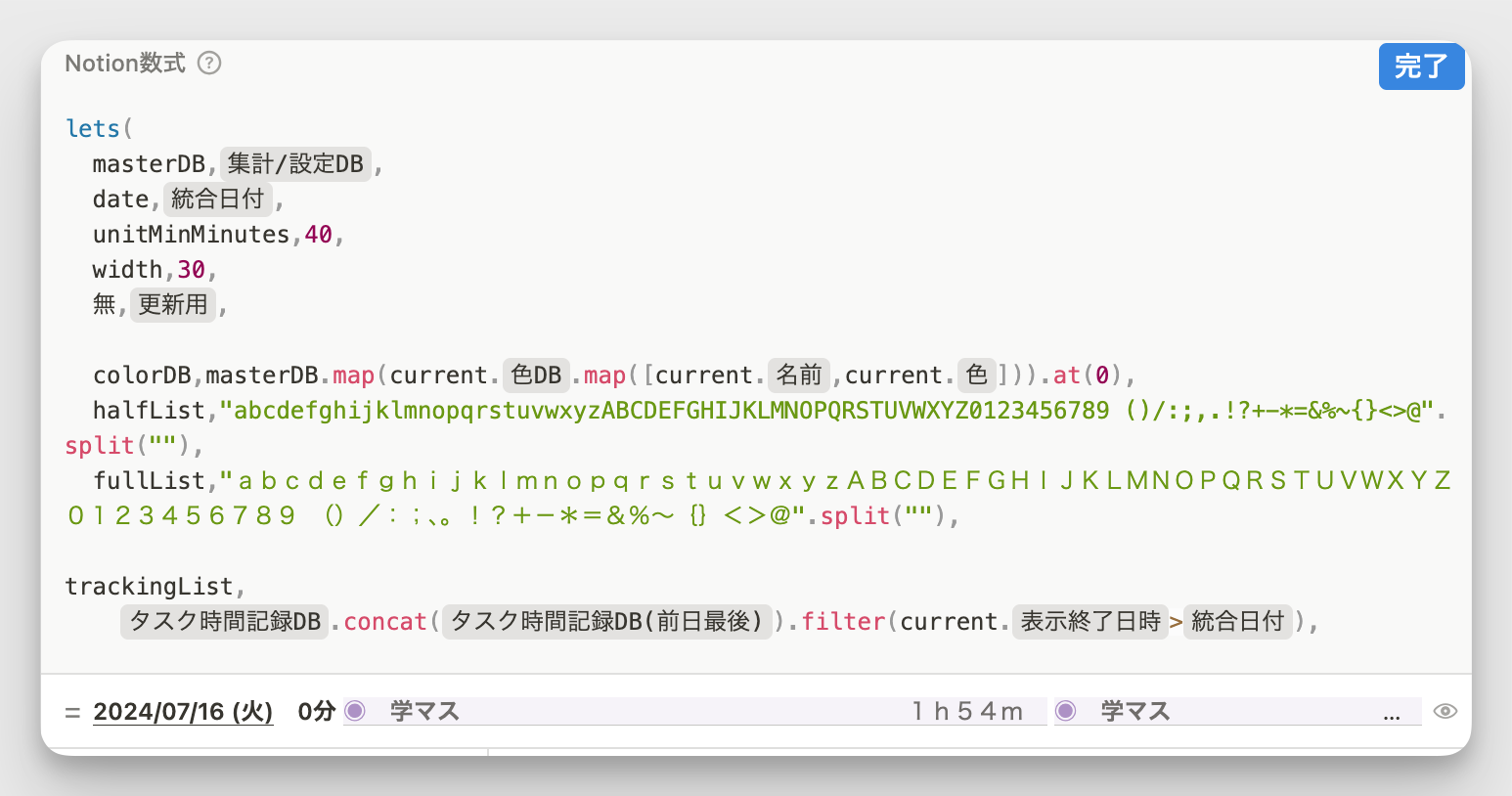Toggle the preview eye icon
This screenshot has width=1512, height=796.
point(1445,711)
